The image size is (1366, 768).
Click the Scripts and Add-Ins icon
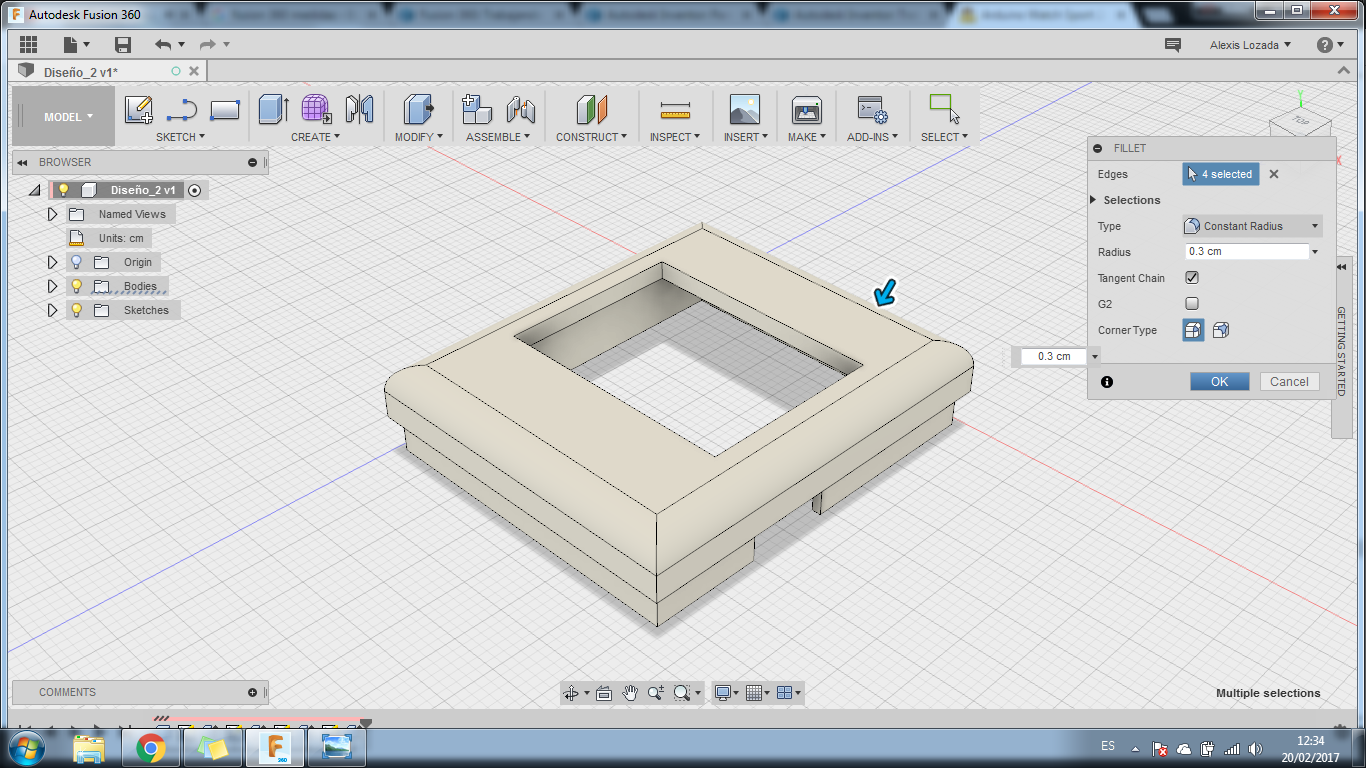pos(873,109)
